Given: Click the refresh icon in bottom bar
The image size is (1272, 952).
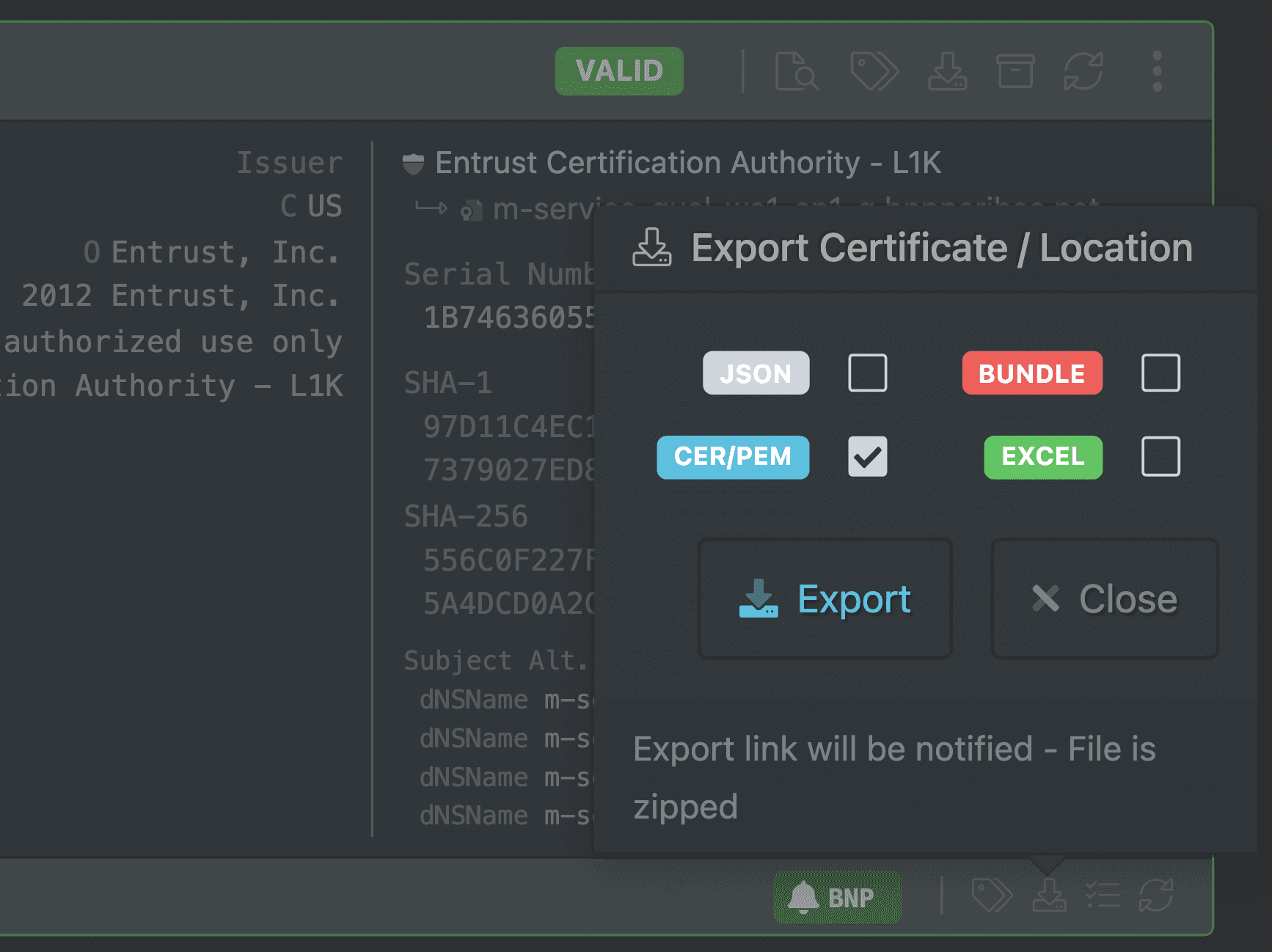Looking at the screenshot, I should [x=1156, y=896].
